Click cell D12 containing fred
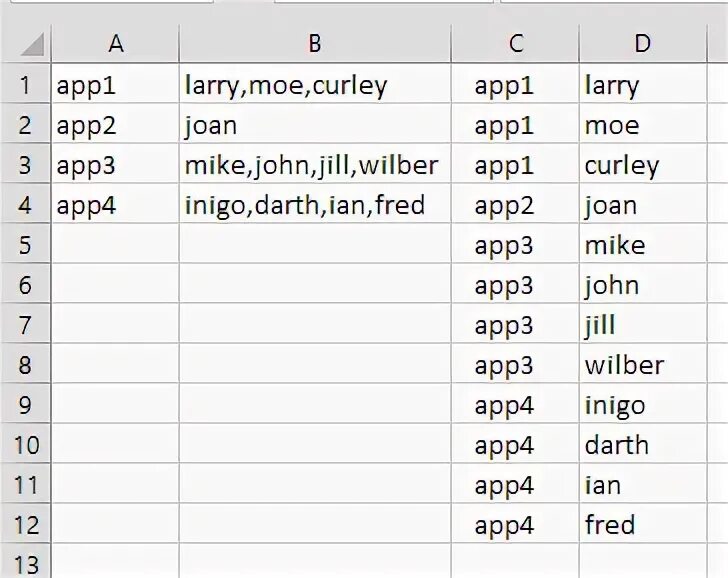728x578 pixels. pos(642,526)
